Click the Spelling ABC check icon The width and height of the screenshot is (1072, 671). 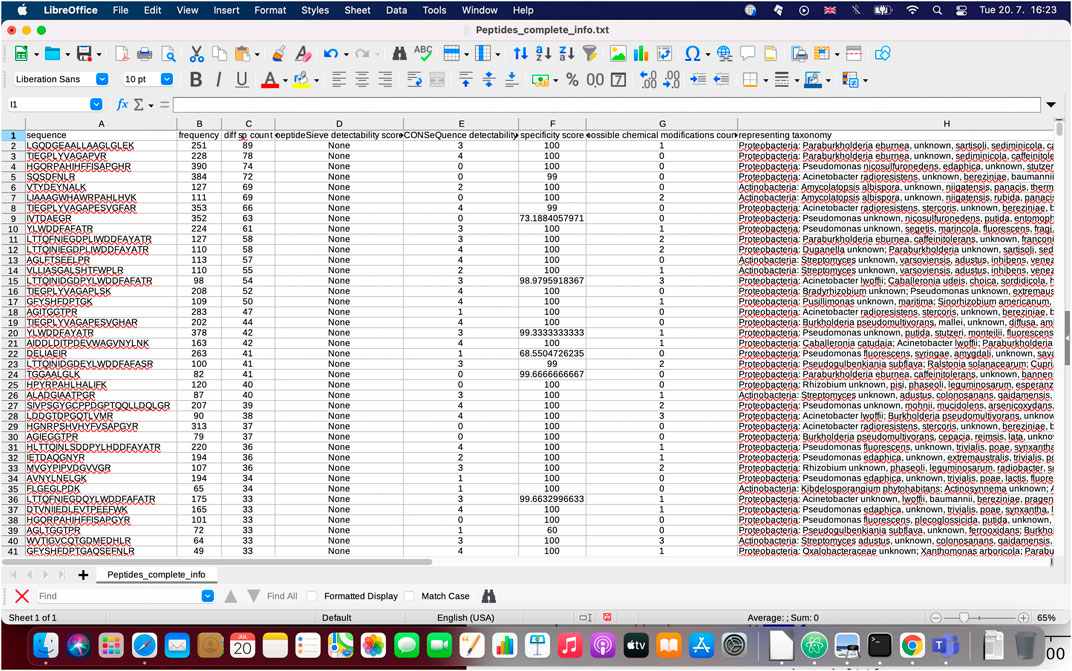(x=423, y=54)
